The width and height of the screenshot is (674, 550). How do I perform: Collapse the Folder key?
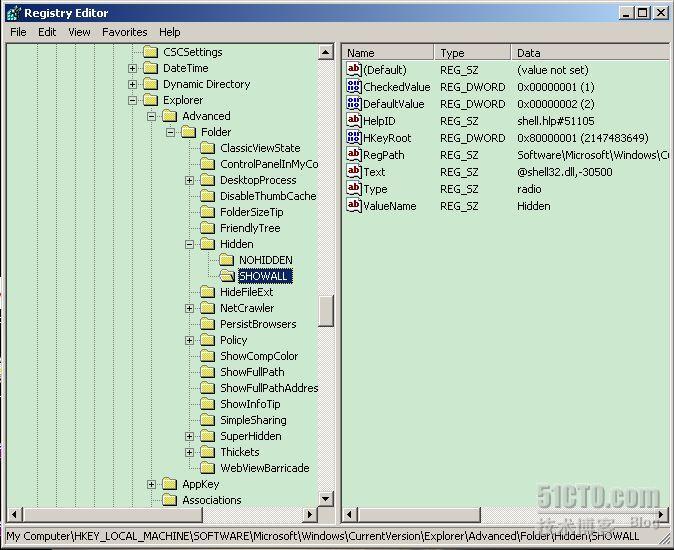(x=170, y=132)
